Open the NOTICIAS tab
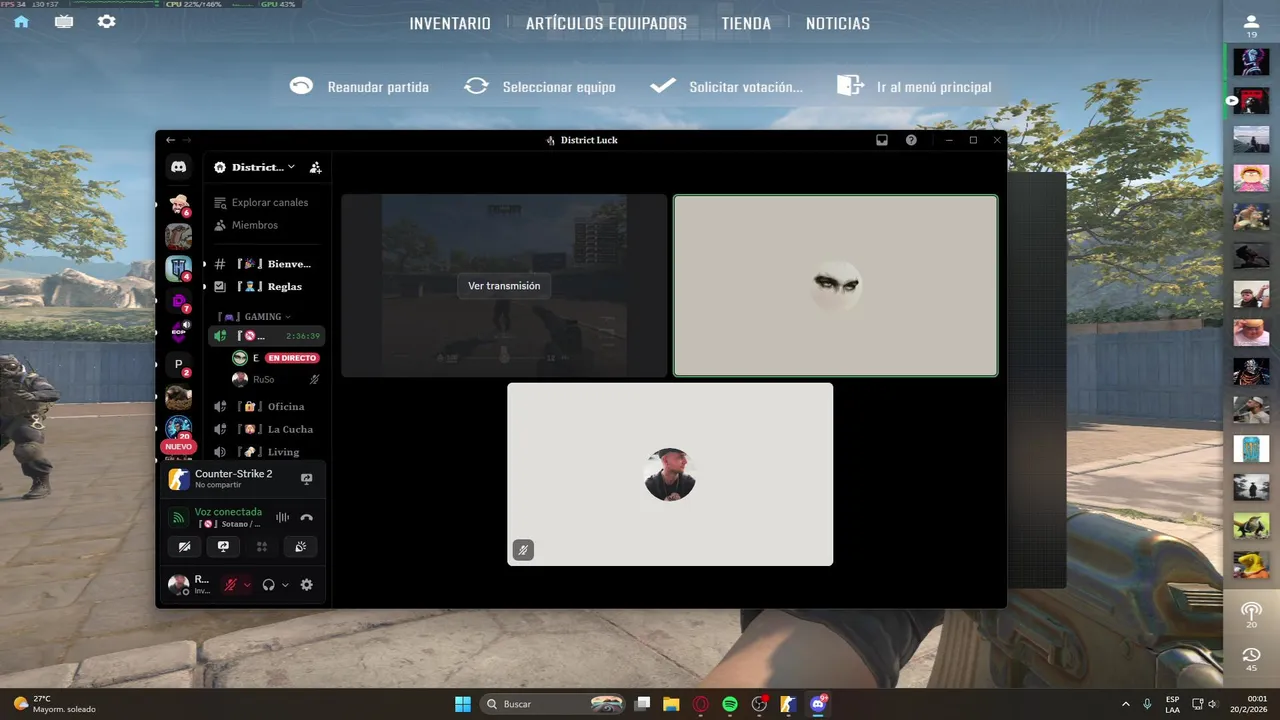 838,23
